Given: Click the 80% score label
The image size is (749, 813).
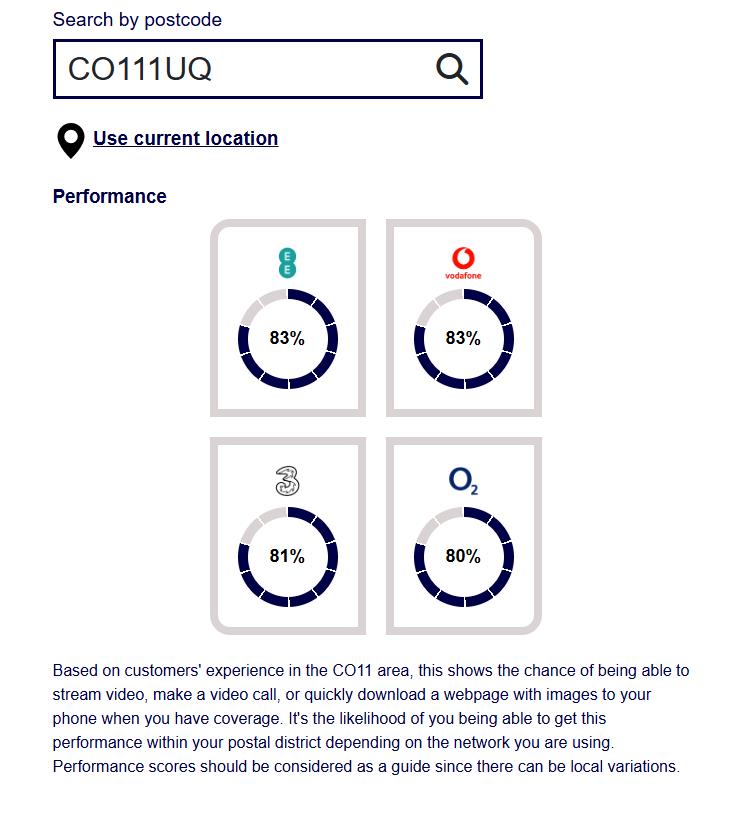Looking at the screenshot, I should coord(463,556).
